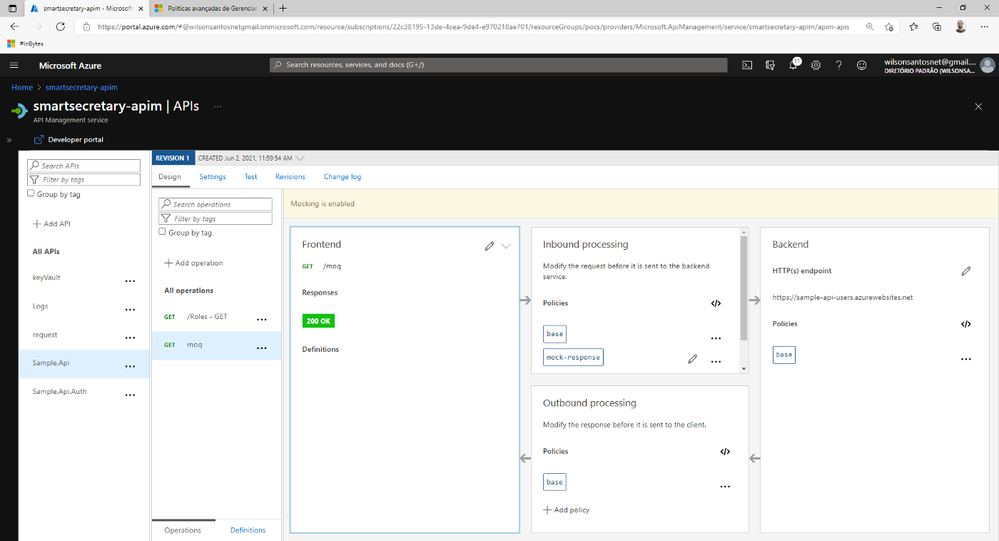Open the help question mark icon
This screenshot has height=541, width=999.
(x=838, y=65)
